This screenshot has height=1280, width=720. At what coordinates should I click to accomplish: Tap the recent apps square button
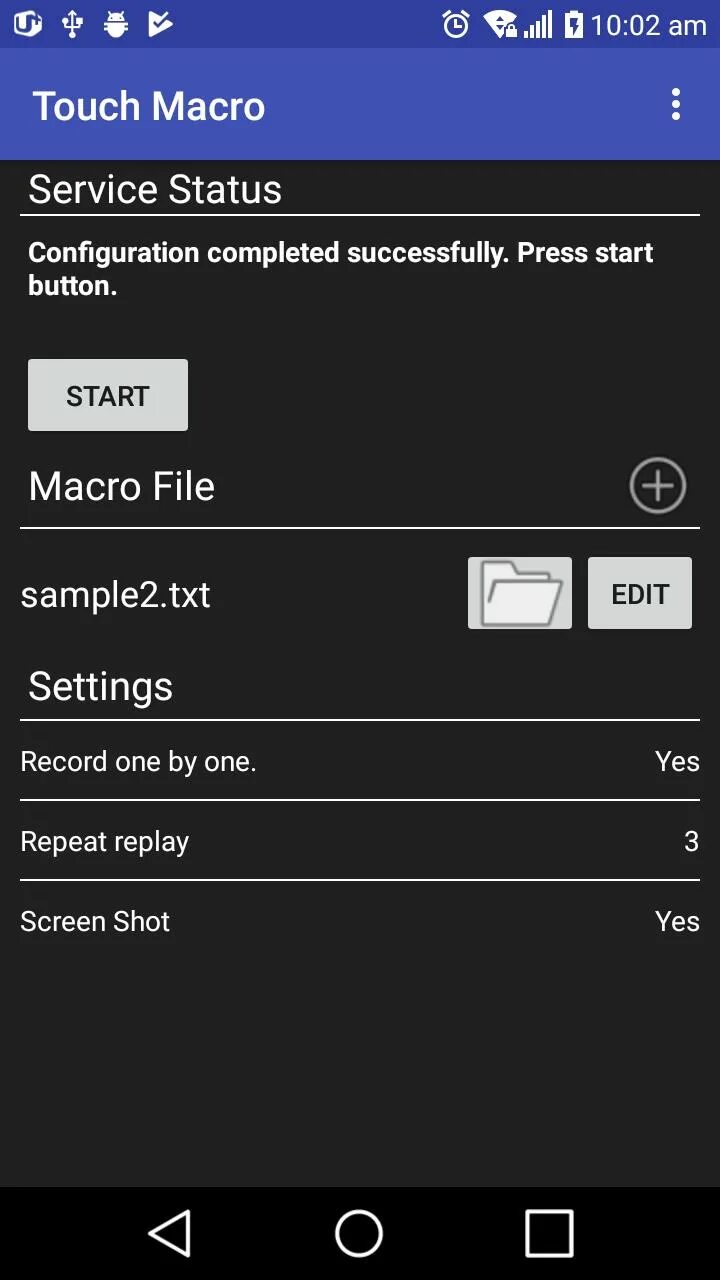[x=549, y=1233]
